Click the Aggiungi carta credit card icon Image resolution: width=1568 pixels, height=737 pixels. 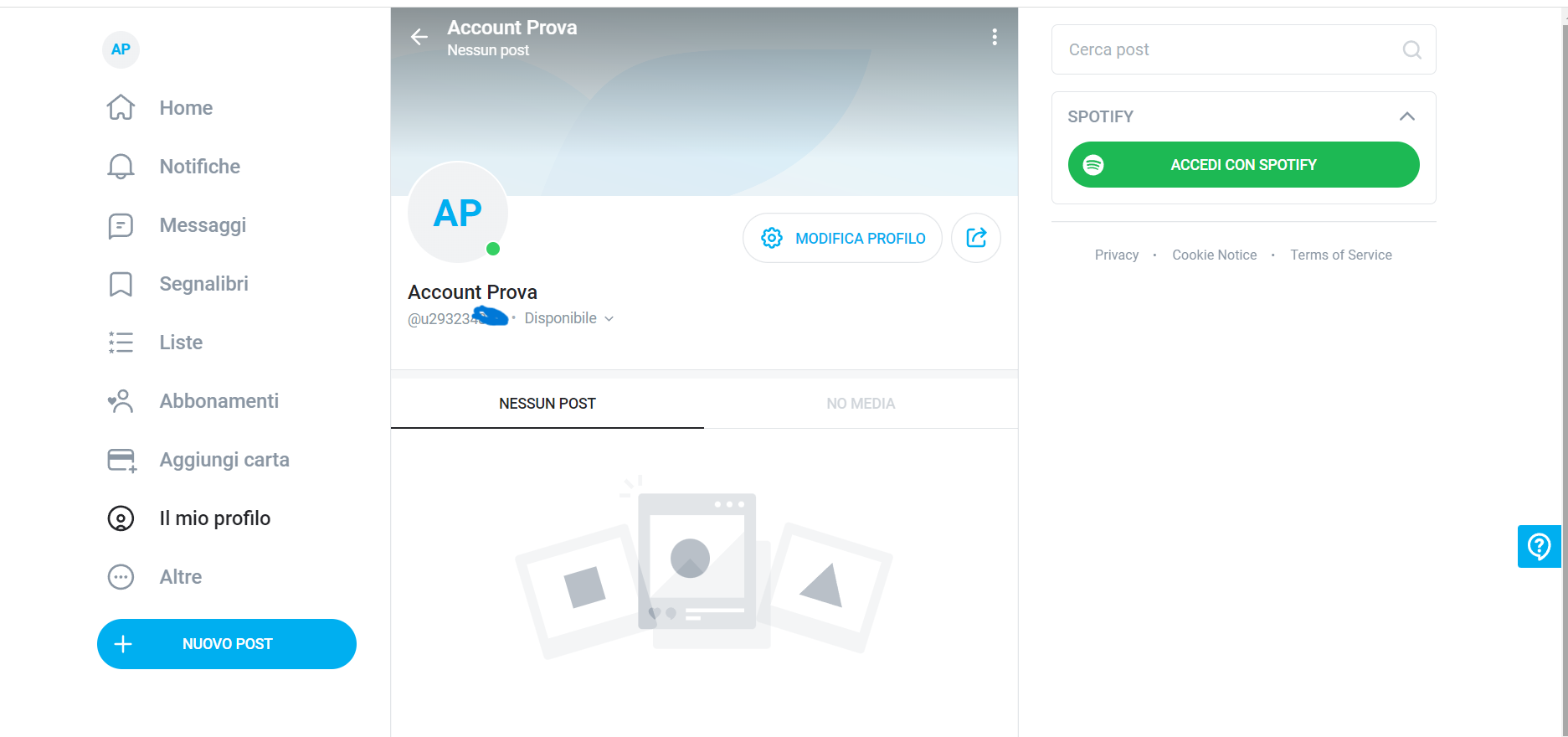tap(121, 460)
